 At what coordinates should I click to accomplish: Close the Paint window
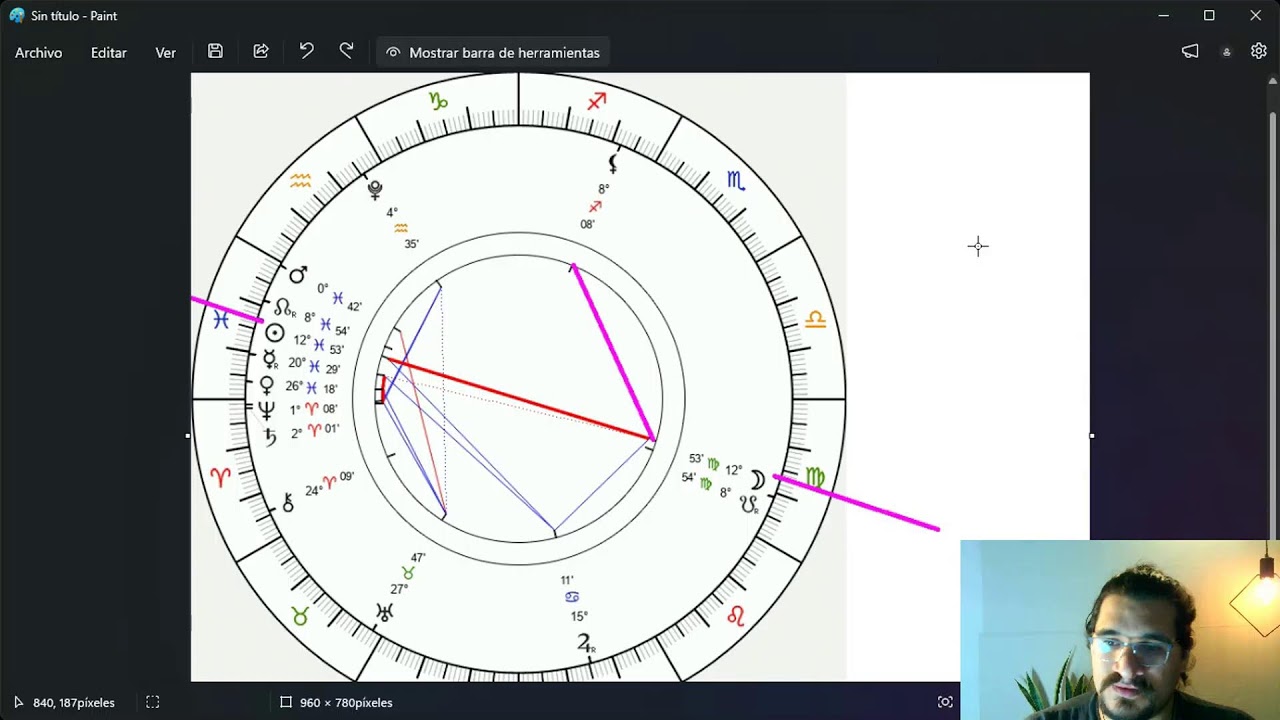click(x=1256, y=16)
